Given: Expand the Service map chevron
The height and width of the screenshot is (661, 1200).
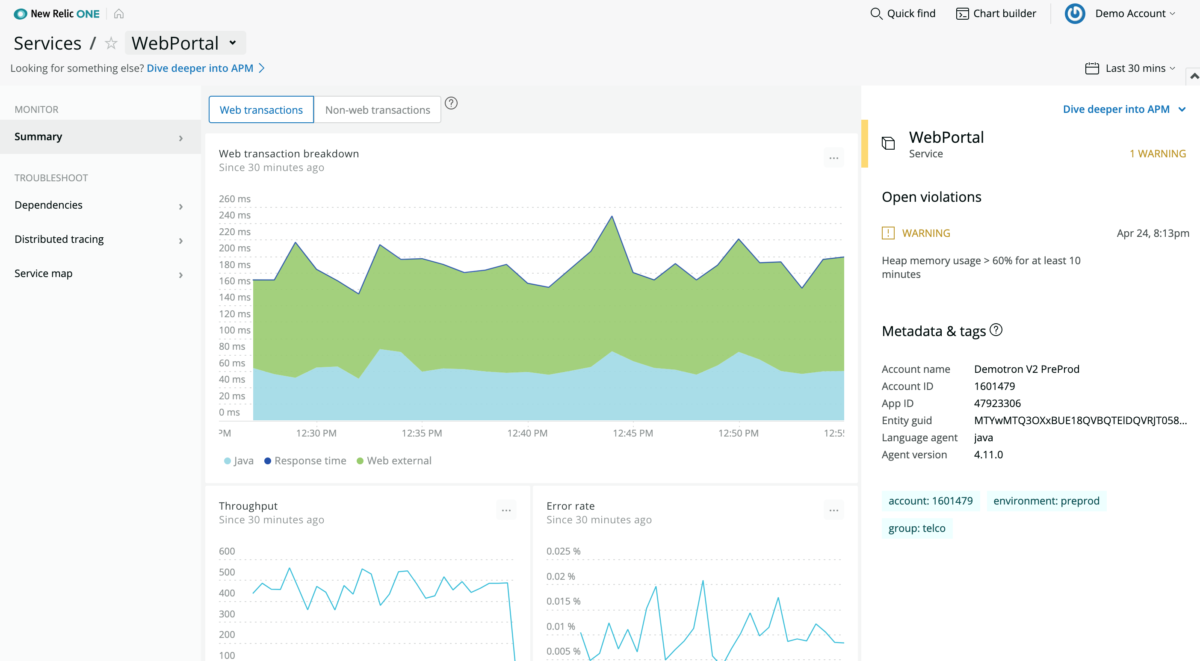Looking at the screenshot, I should (x=181, y=274).
